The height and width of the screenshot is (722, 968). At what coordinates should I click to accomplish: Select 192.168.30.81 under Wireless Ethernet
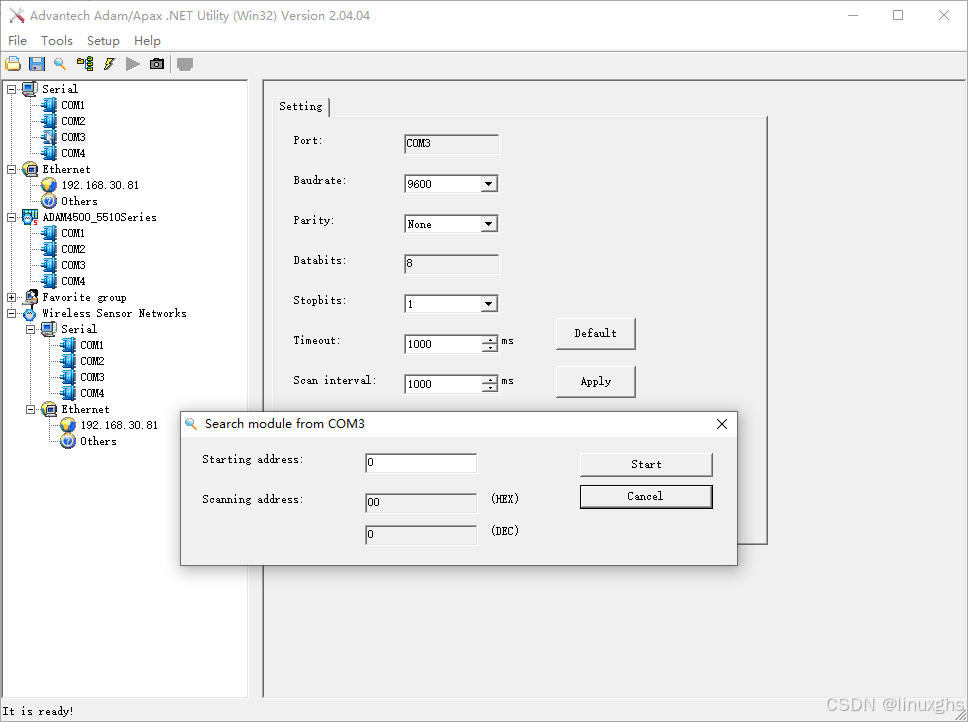[x=119, y=425]
